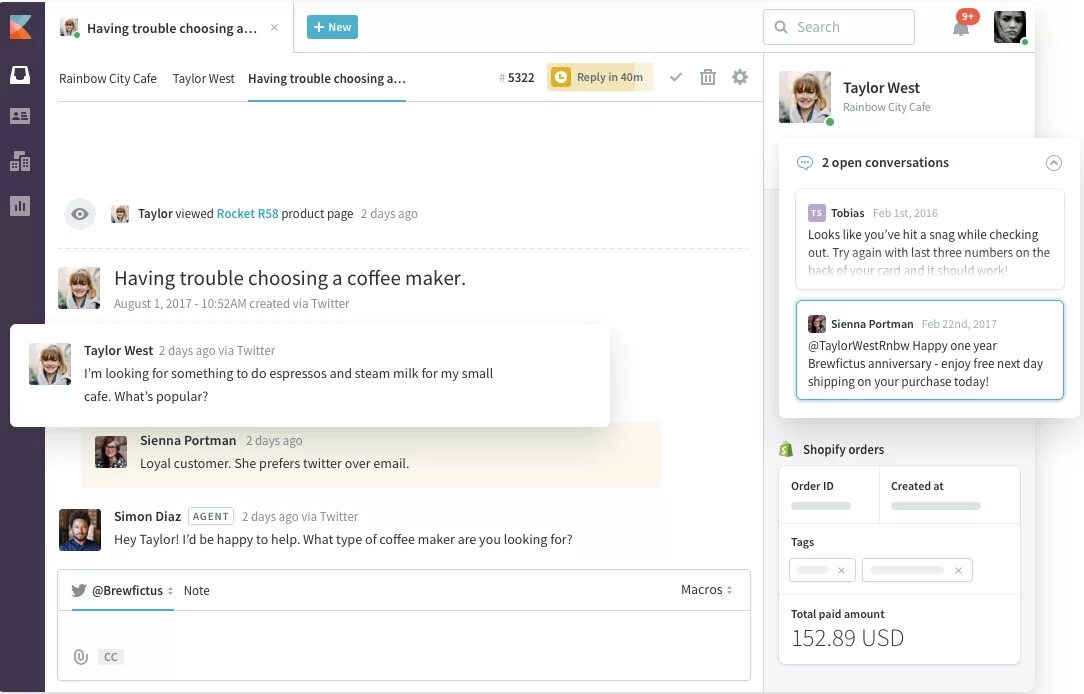Click the Search input field
This screenshot has height=694, width=1084.
(x=839, y=27)
